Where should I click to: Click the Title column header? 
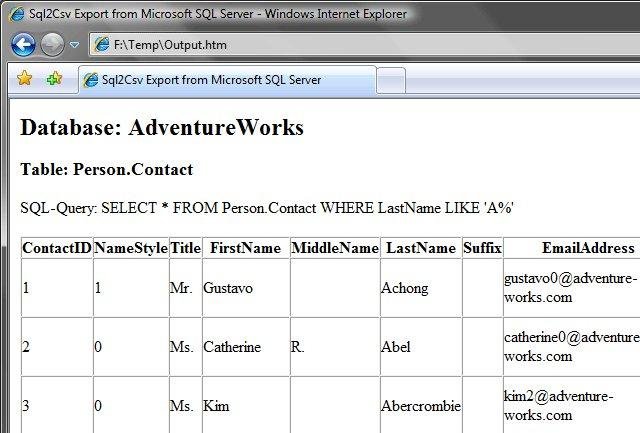point(186,248)
